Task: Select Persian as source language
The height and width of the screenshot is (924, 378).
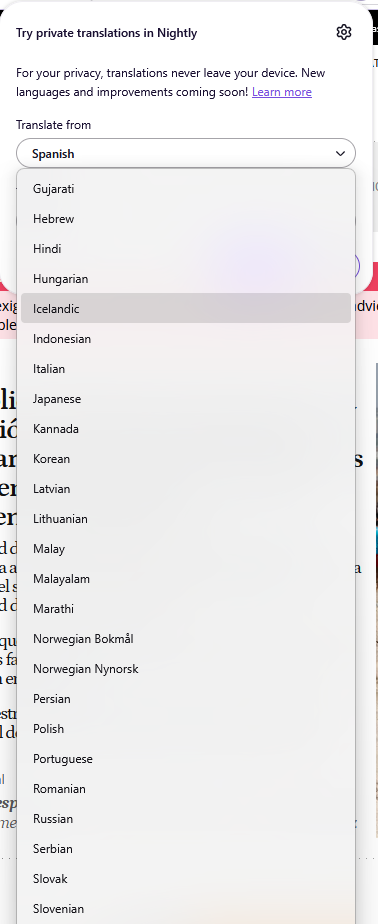Action: [186, 699]
